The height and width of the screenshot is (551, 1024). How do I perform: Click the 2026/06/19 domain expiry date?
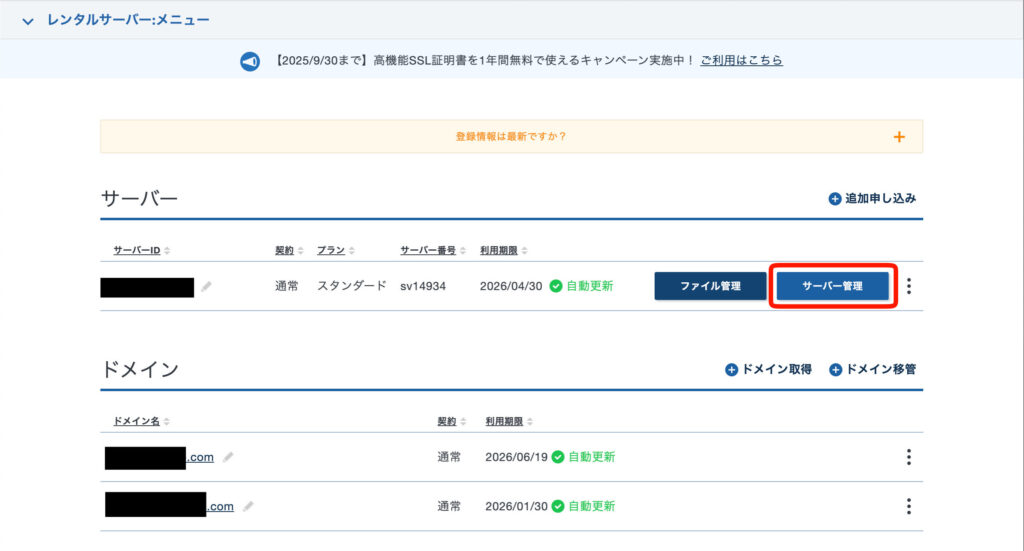[x=516, y=457]
